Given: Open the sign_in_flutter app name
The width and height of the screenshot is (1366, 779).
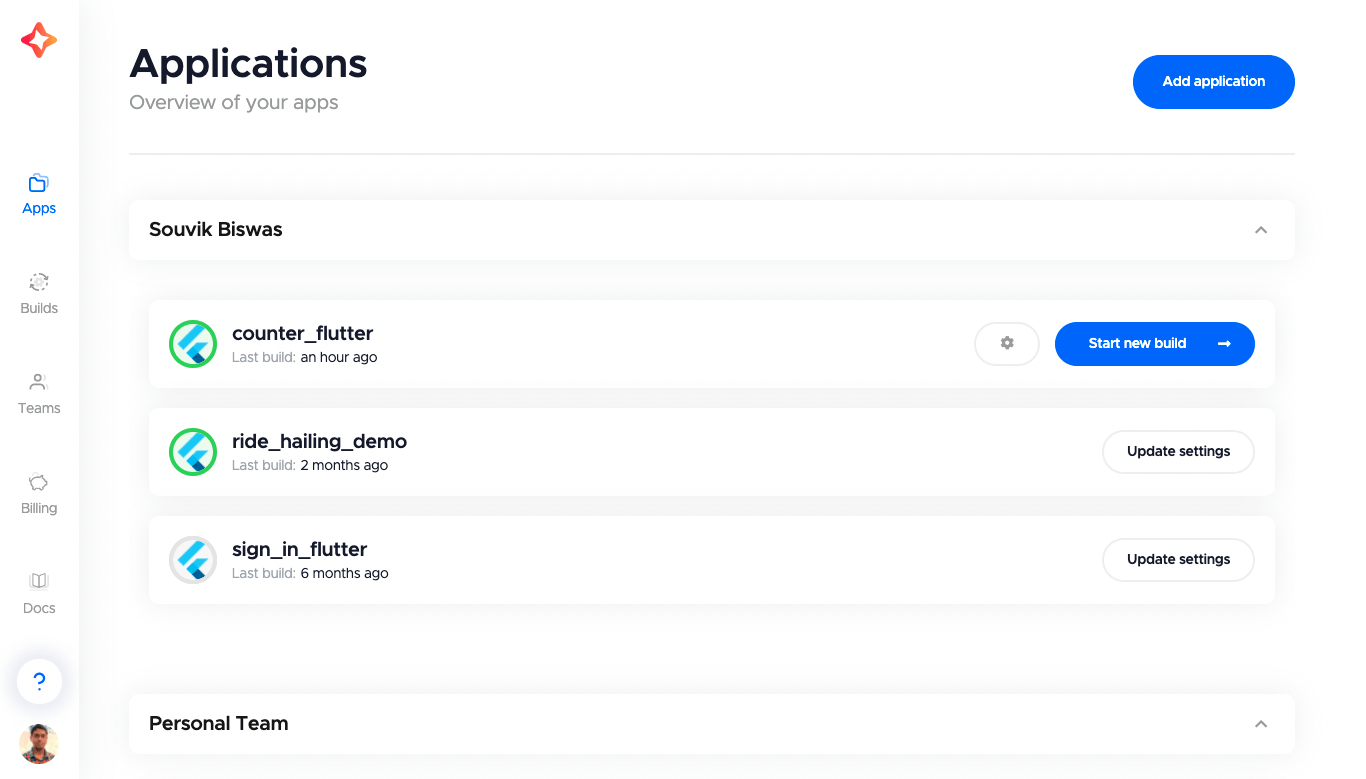Looking at the screenshot, I should click(x=299, y=550).
